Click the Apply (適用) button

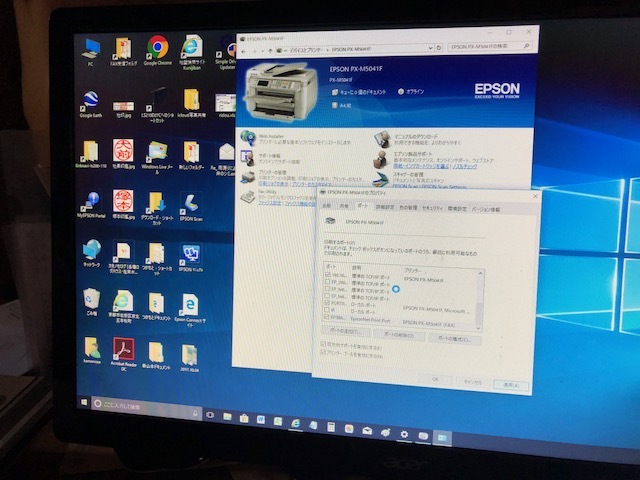(511, 385)
